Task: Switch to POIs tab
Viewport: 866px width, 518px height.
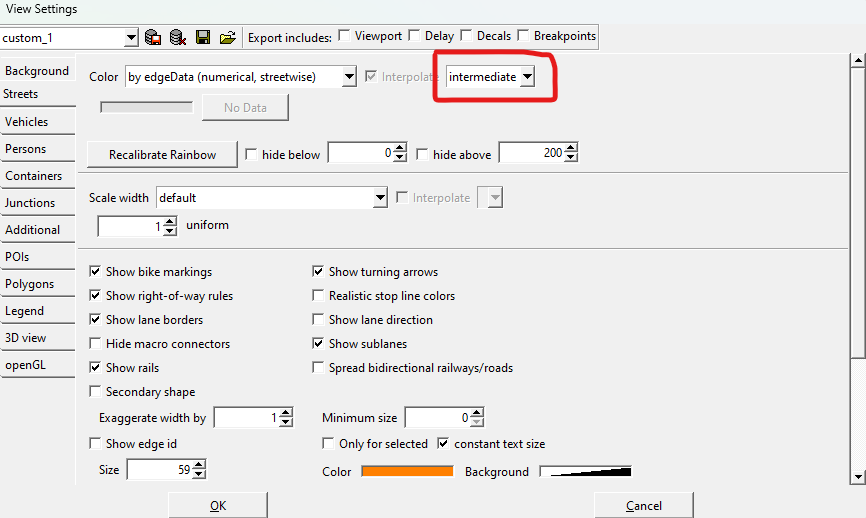Action: (37, 257)
